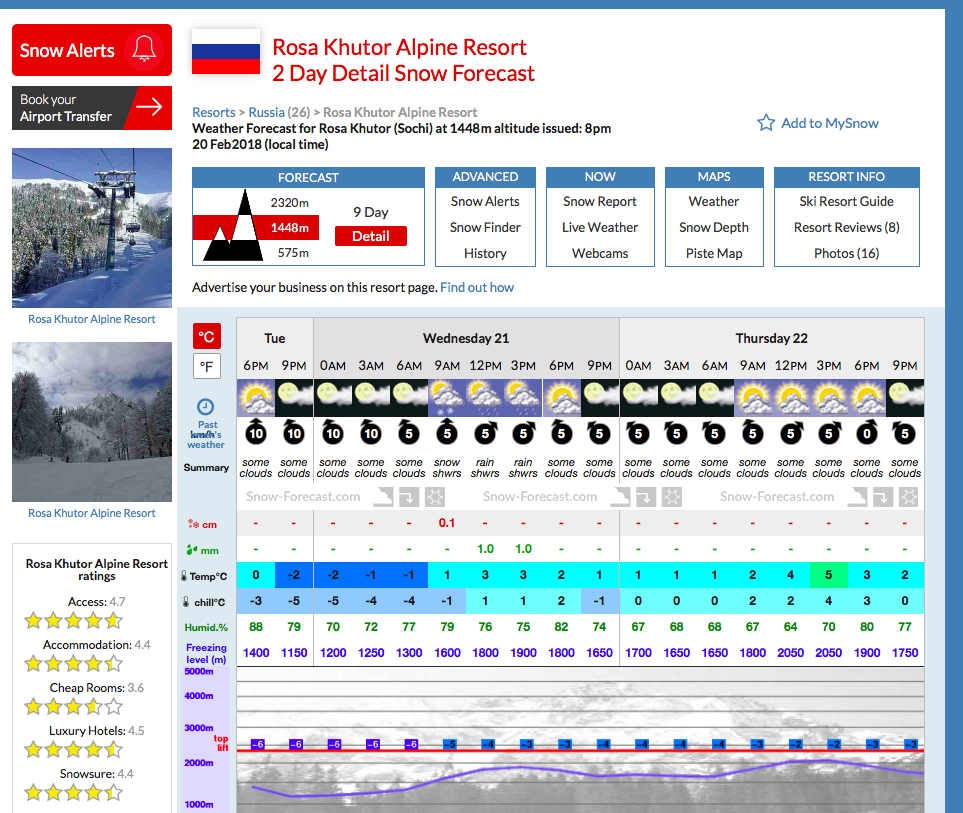This screenshot has height=813, width=963.
Task: Open Live Weather
Action: [x=599, y=227]
